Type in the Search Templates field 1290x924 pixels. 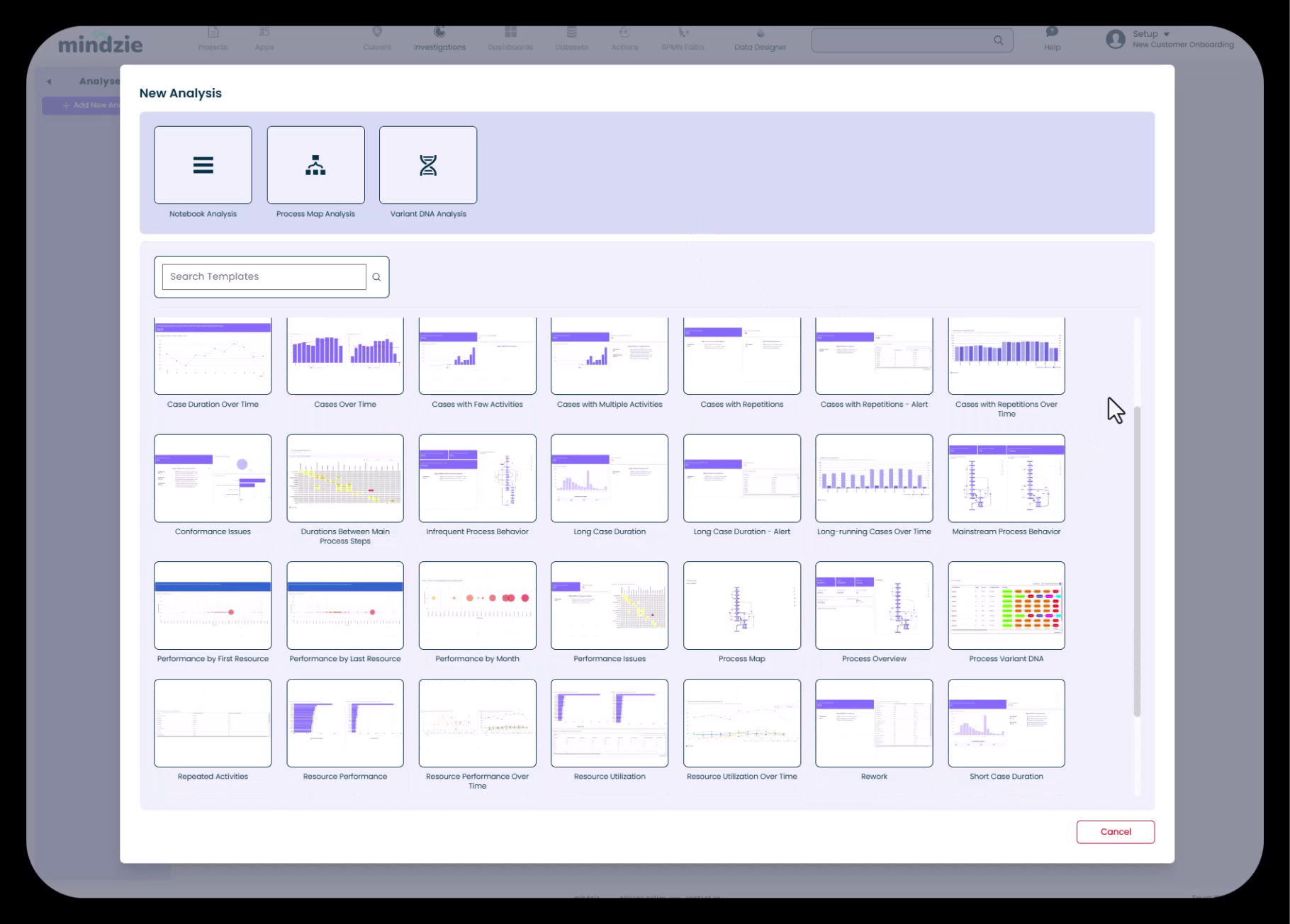point(264,277)
